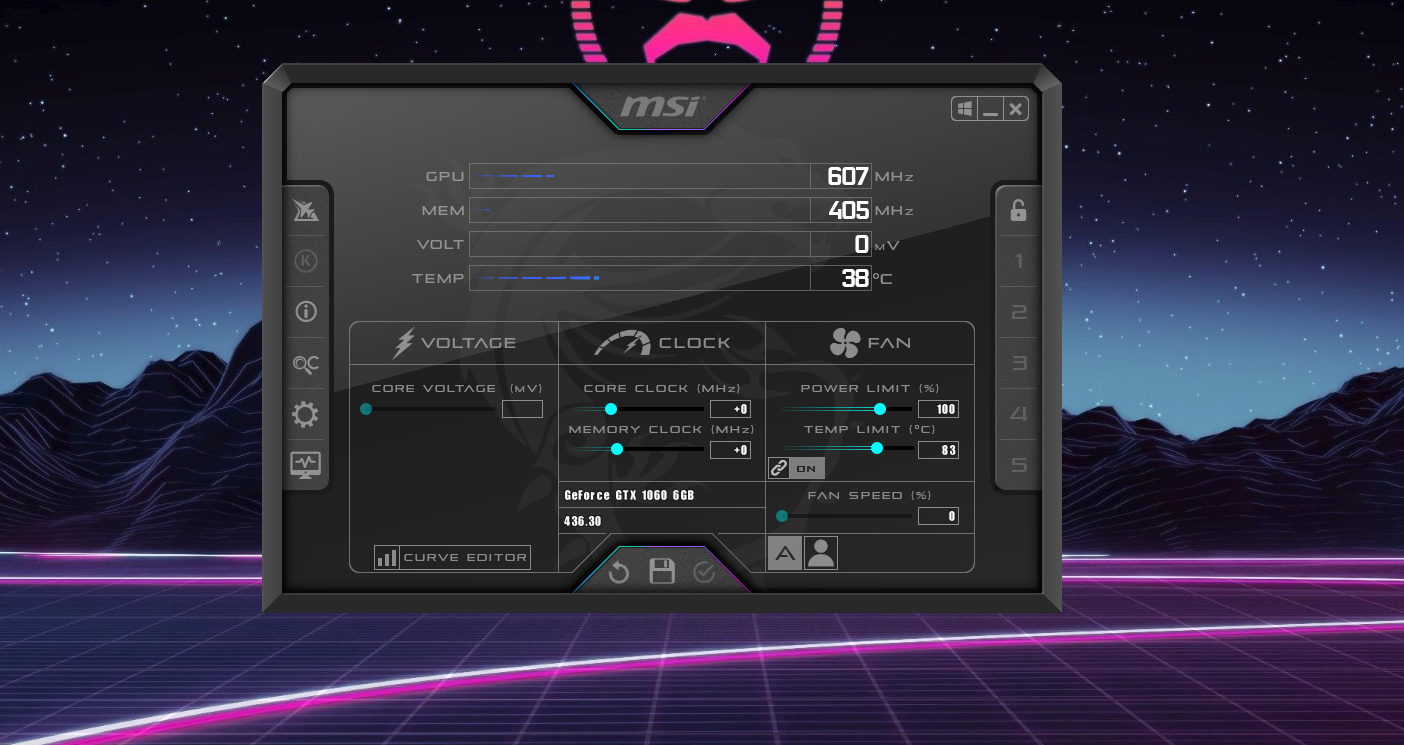Load profile slot 1
The image size is (1404, 745).
coord(1018,262)
